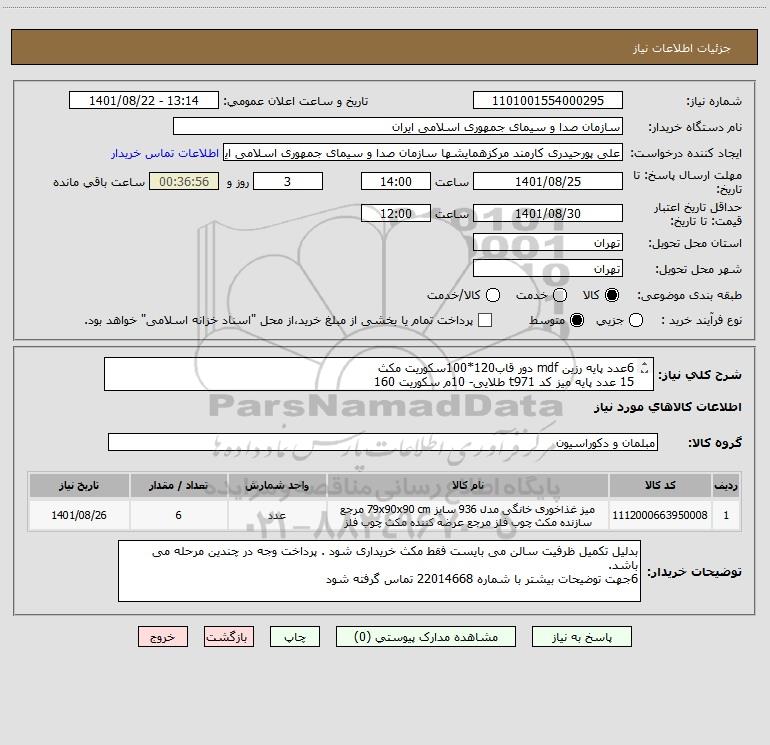The height and width of the screenshot is (745, 770).
Task: Click product code 1112000663950008 cell
Action: click(660, 515)
